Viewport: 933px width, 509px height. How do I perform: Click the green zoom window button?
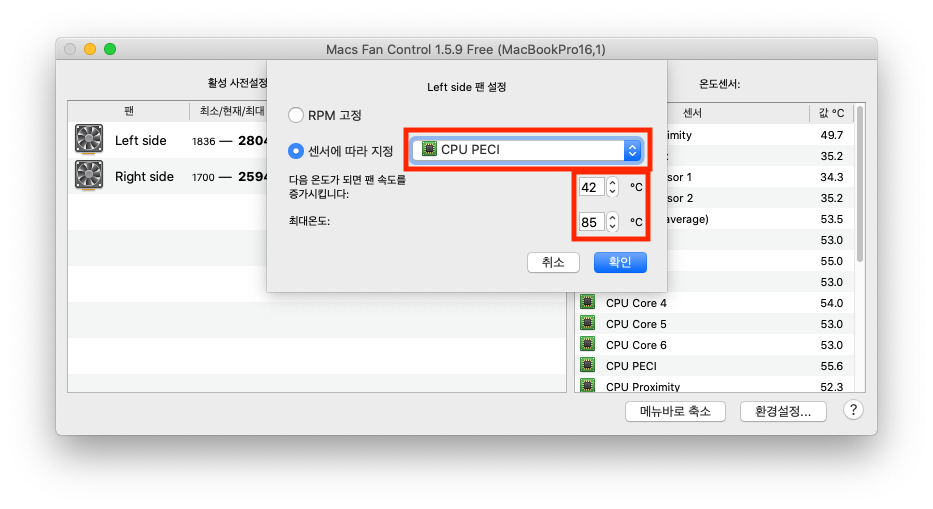[x=110, y=49]
